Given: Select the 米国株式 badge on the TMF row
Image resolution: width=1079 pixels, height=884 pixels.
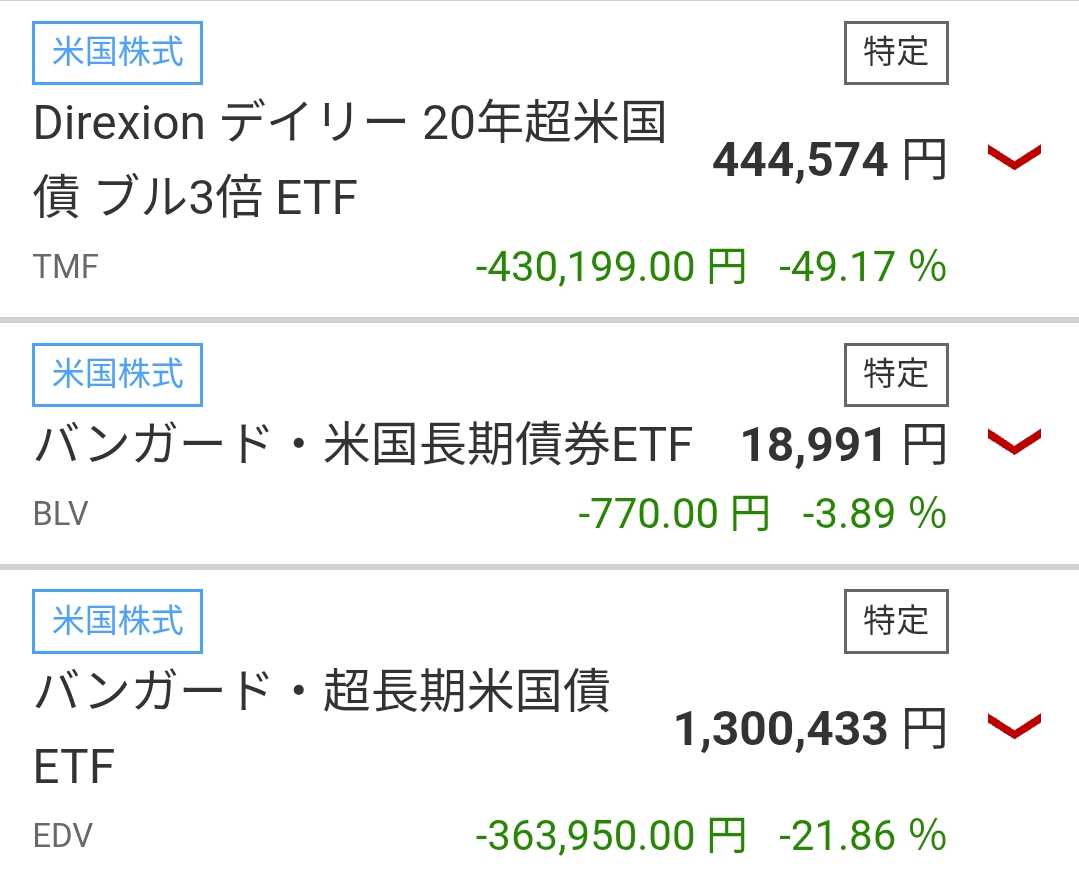Looking at the screenshot, I should (117, 53).
